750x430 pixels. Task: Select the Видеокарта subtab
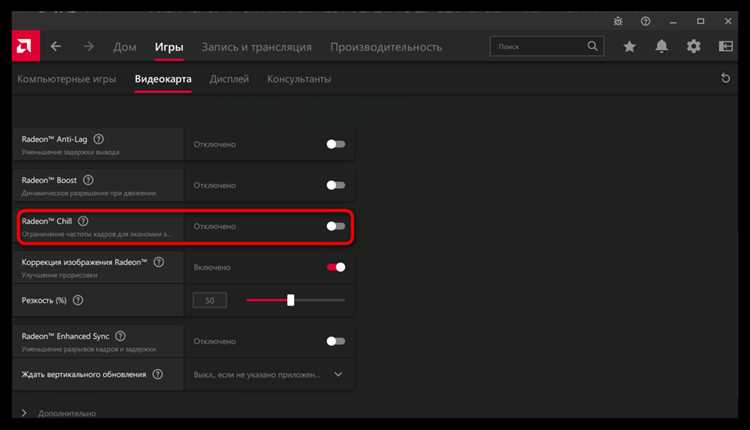[163, 79]
